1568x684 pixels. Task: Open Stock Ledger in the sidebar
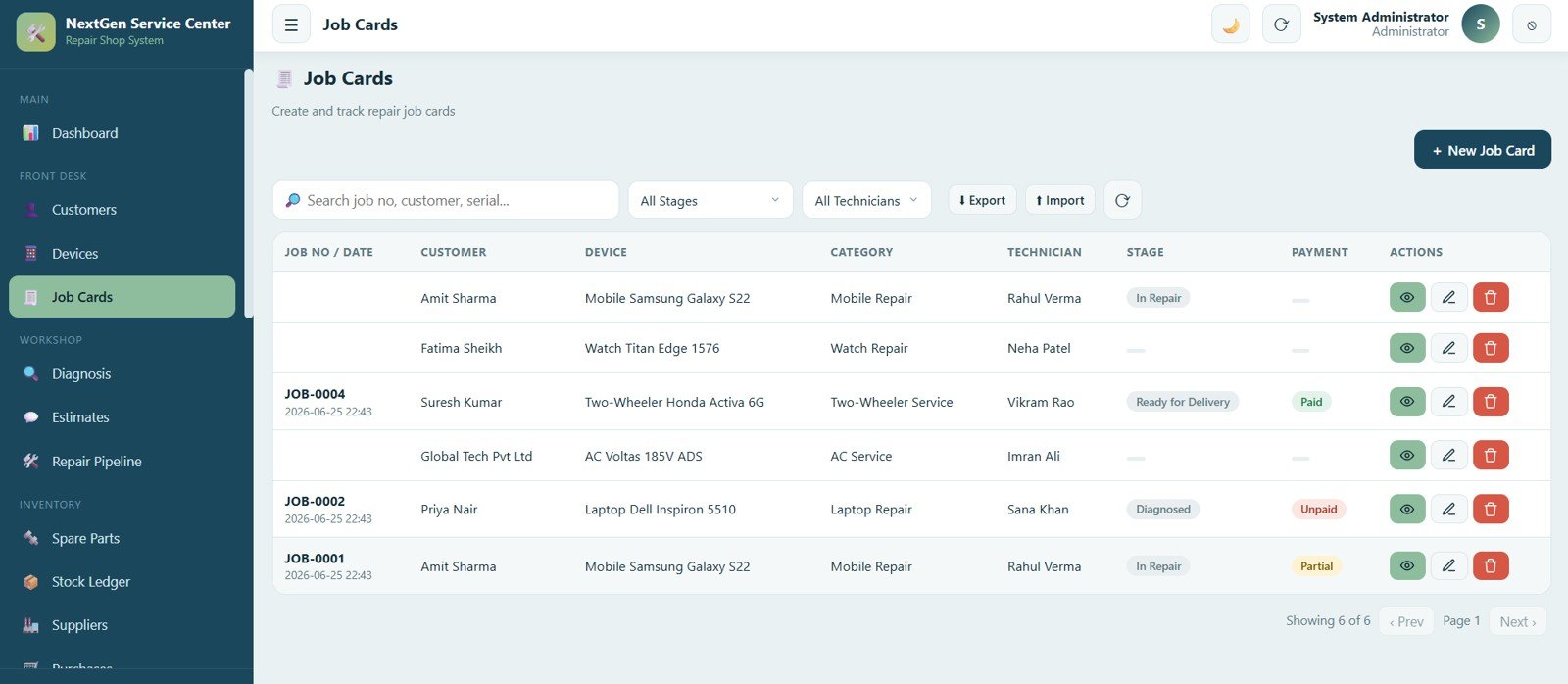122,582
